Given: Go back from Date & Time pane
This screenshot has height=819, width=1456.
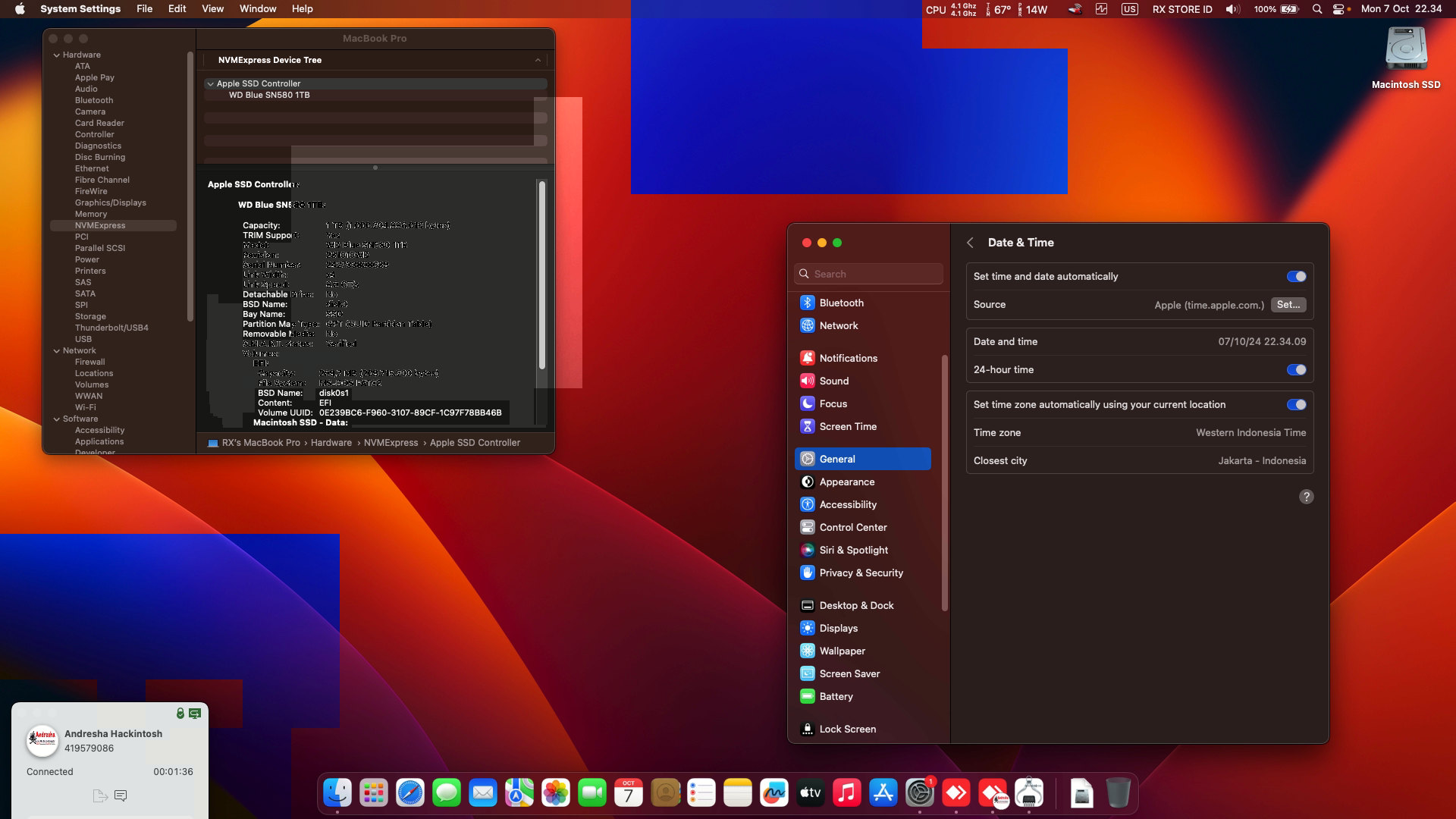Looking at the screenshot, I should (x=970, y=243).
